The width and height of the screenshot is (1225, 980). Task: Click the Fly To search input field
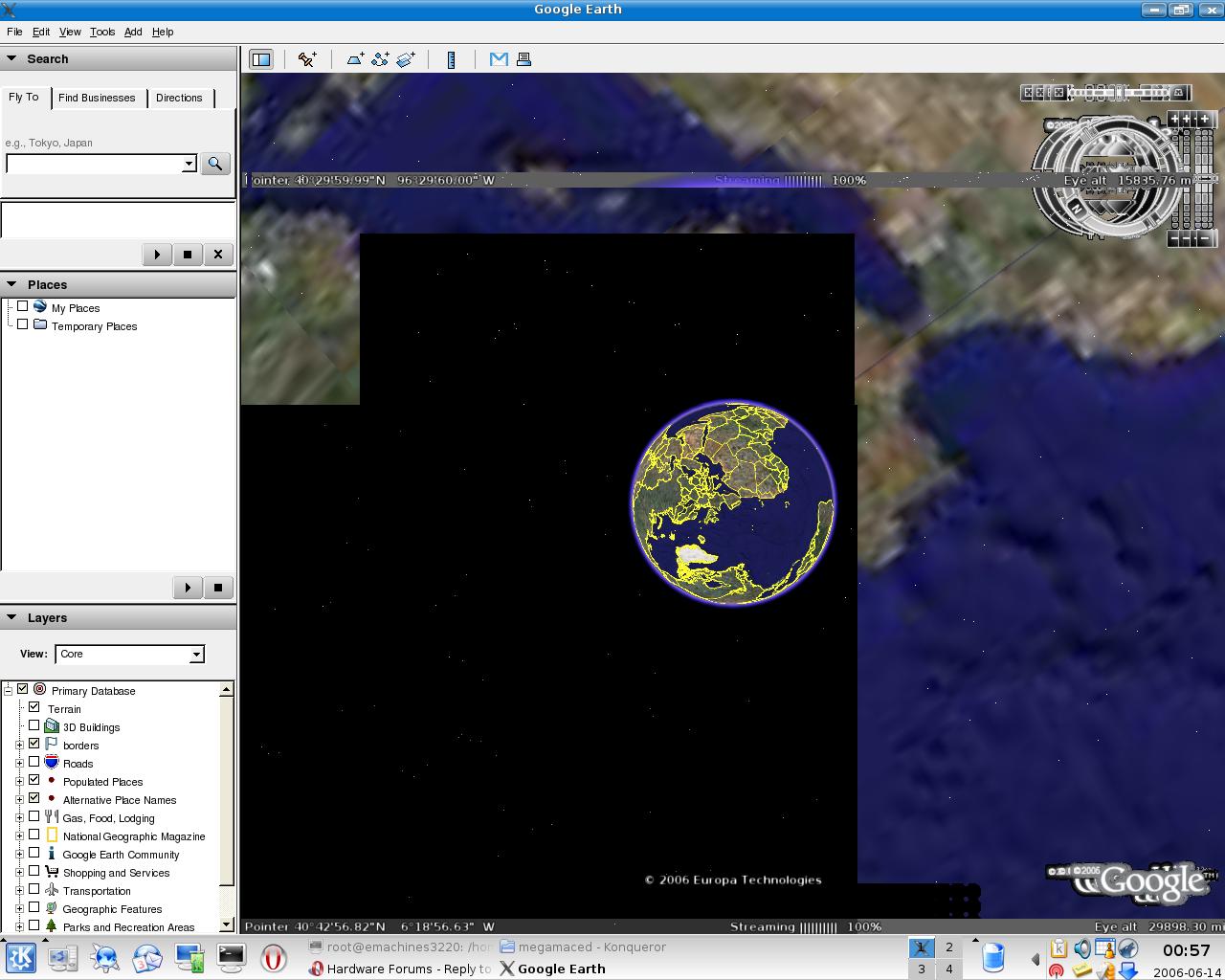coord(94,164)
